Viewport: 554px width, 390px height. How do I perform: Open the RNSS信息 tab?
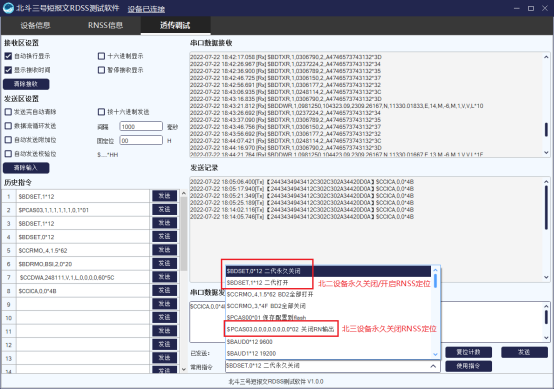tap(105, 25)
